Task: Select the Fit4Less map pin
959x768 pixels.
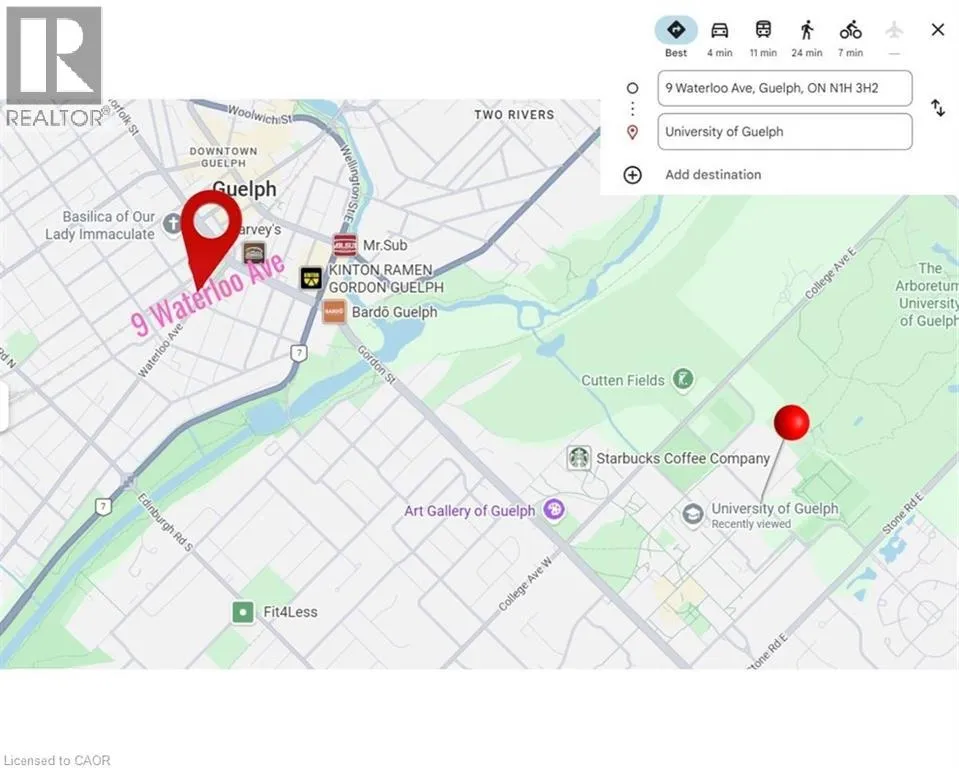Action: [242, 612]
